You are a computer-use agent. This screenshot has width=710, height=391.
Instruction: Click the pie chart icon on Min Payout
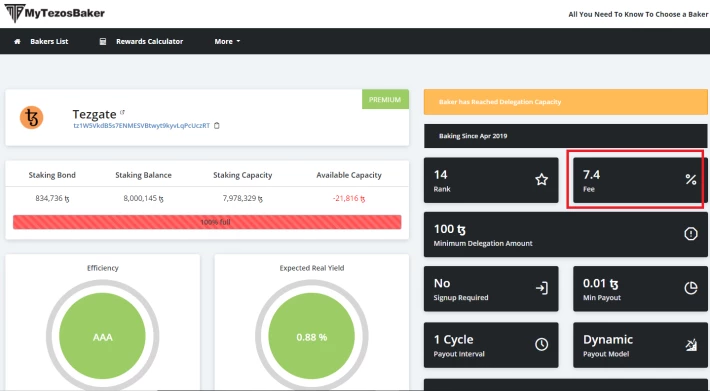coord(691,288)
